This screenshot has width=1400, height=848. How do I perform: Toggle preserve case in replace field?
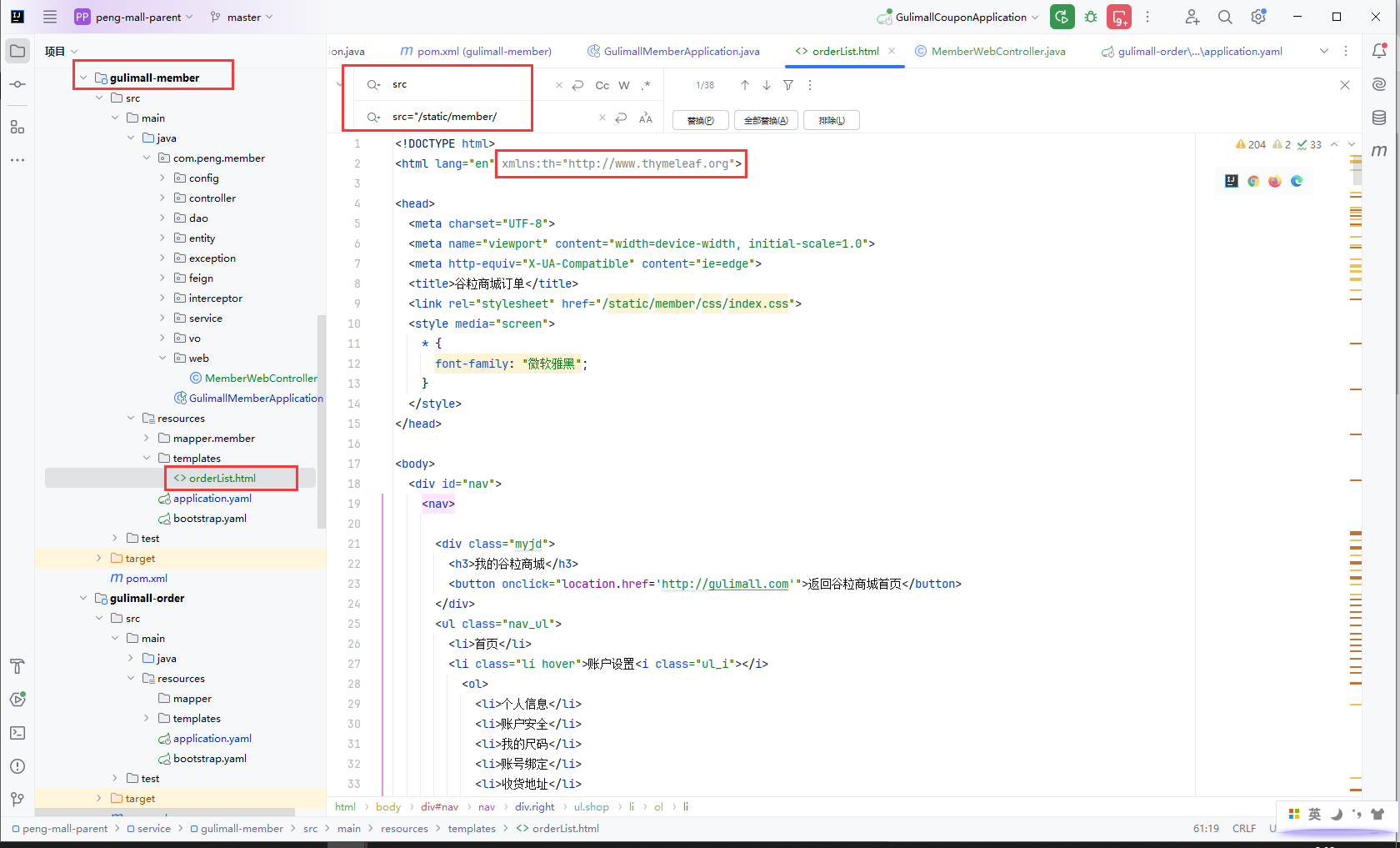(646, 118)
